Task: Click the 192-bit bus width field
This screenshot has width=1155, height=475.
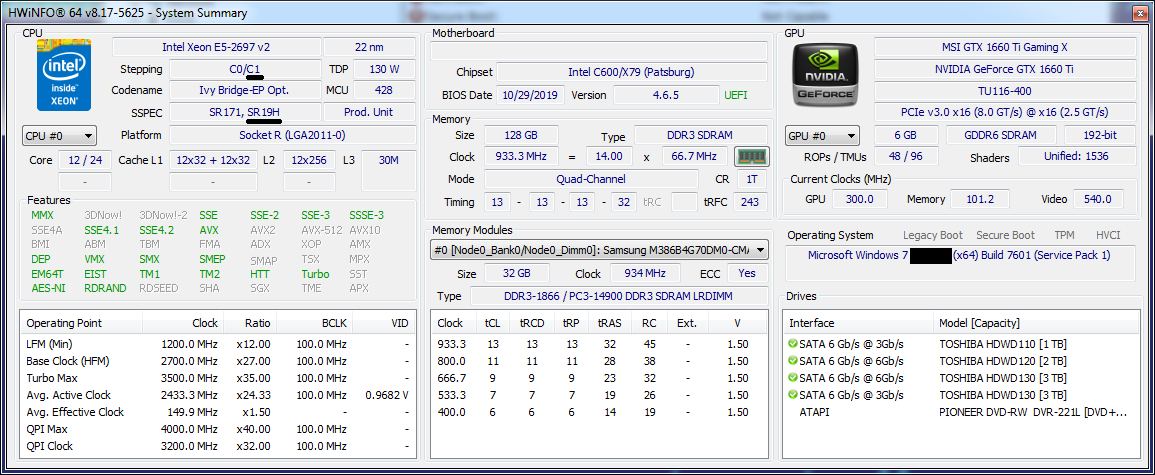Action: 1100,136
